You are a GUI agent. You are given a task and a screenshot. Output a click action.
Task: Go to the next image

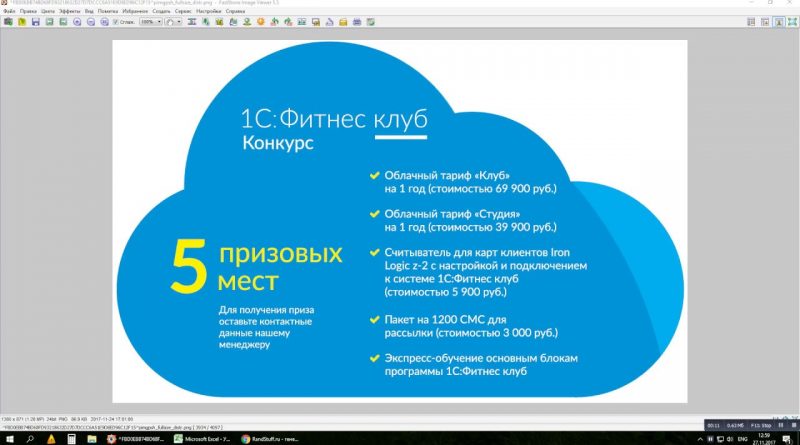click(x=63, y=22)
